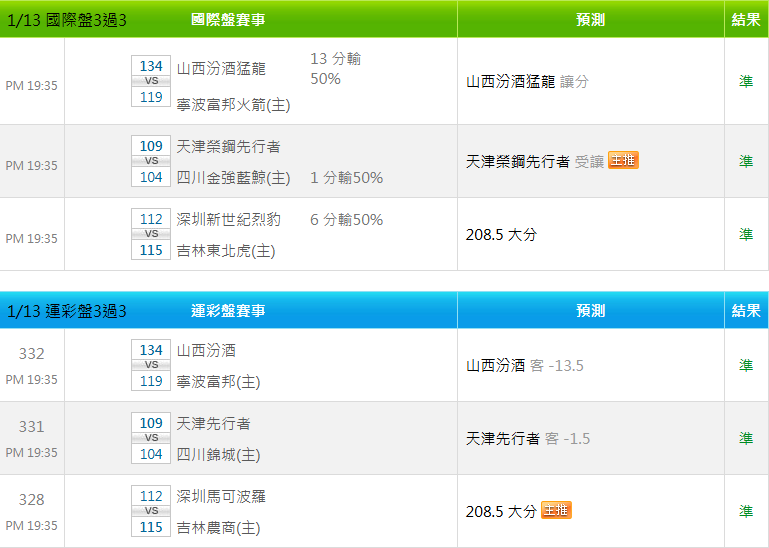The image size is (769, 548).
Task: Click the 預測 header in the 國際盤 table
Action: coord(590,20)
